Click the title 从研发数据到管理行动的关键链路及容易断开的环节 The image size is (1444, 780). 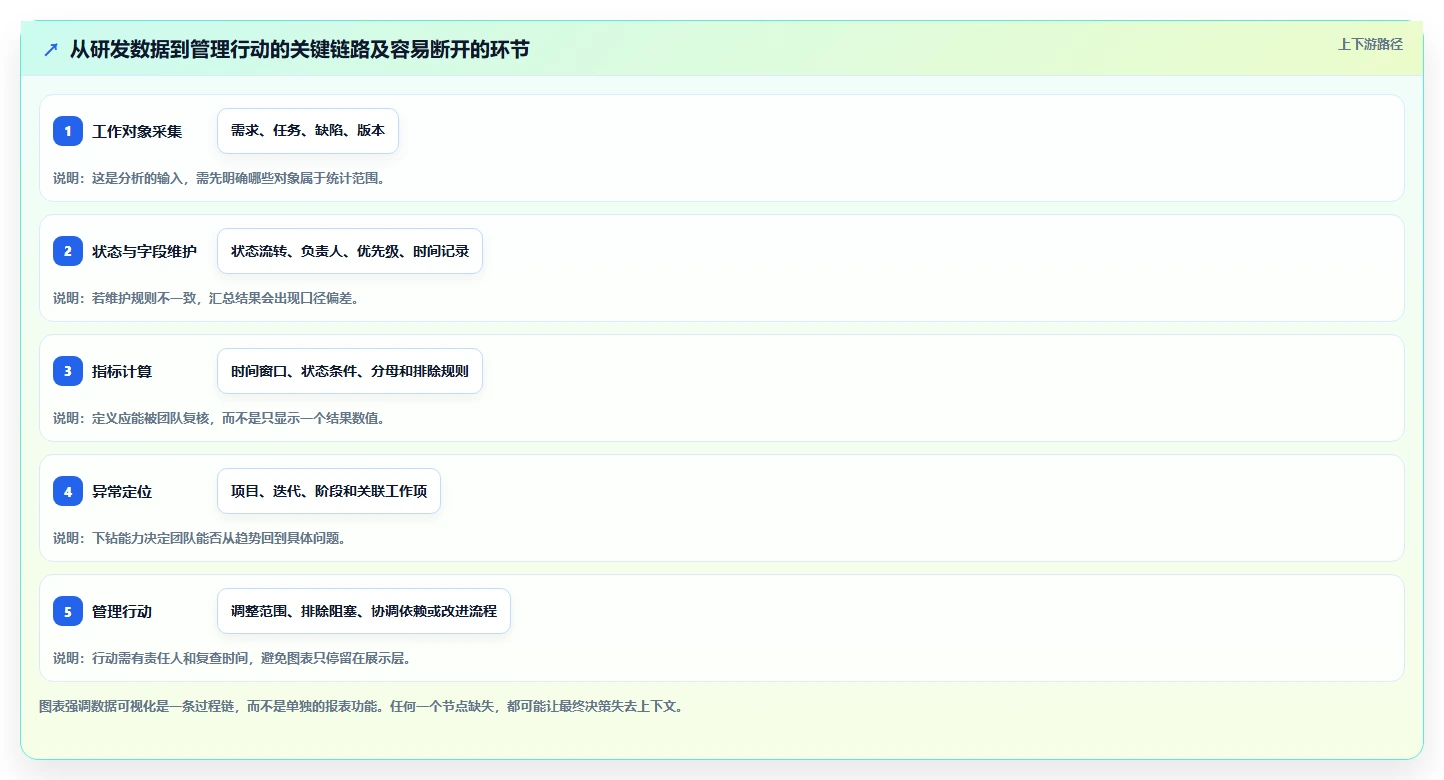click(299, 49)
